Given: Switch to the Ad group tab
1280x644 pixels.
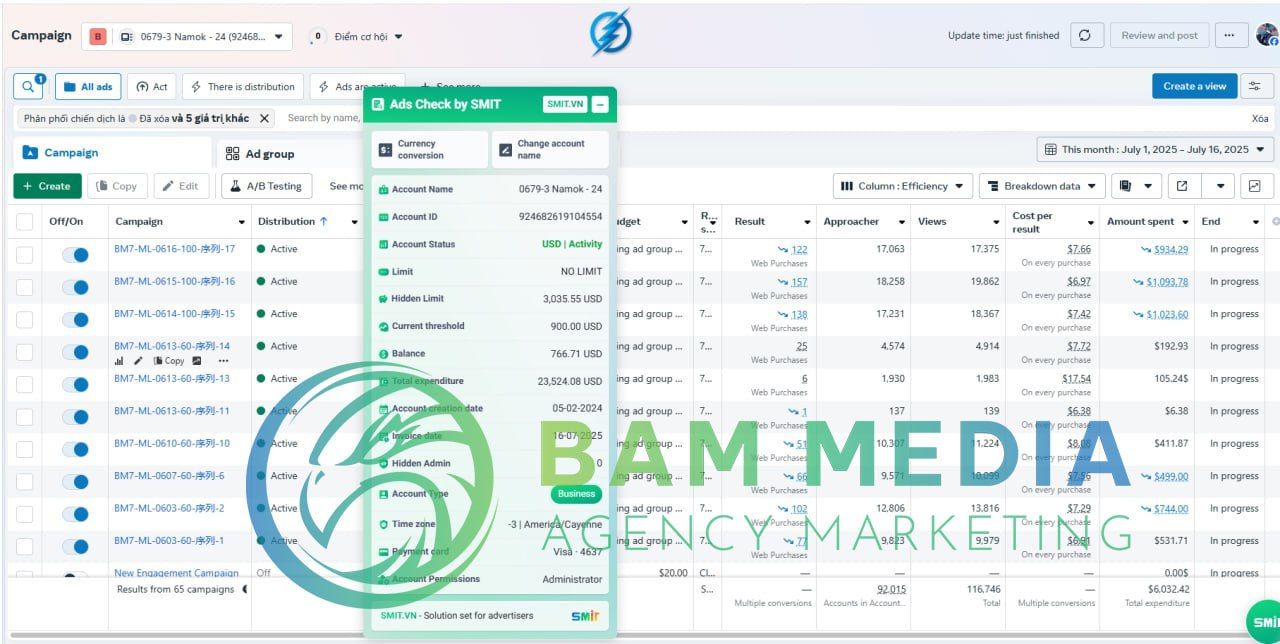Looking at the screenshot, I should click(x=260, y=154).
